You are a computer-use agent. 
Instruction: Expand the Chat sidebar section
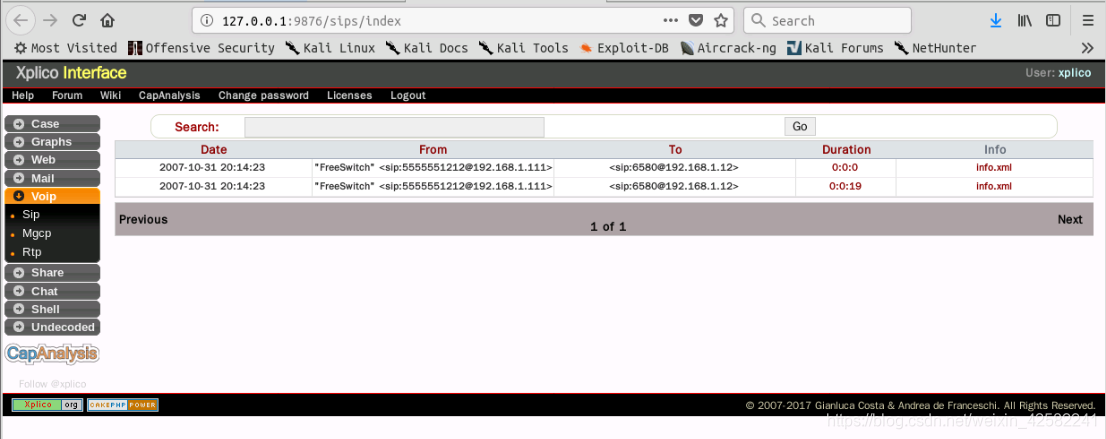[52, 291]
